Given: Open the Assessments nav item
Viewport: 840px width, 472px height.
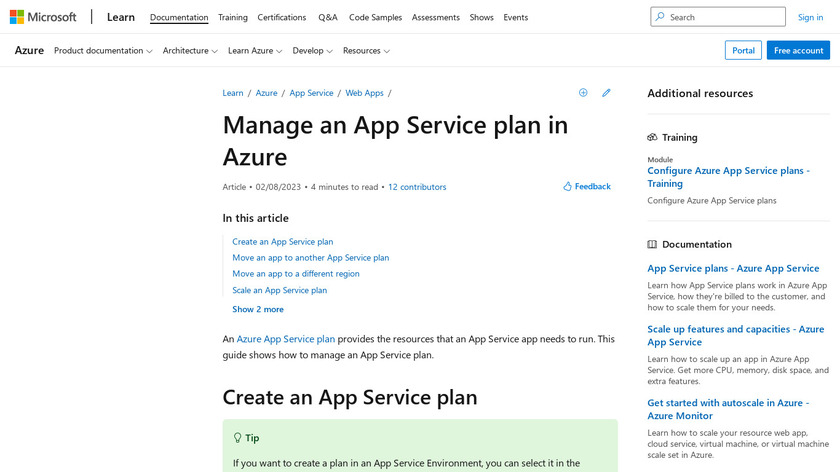Looking at the screenshot, I should tap(436, 17).
